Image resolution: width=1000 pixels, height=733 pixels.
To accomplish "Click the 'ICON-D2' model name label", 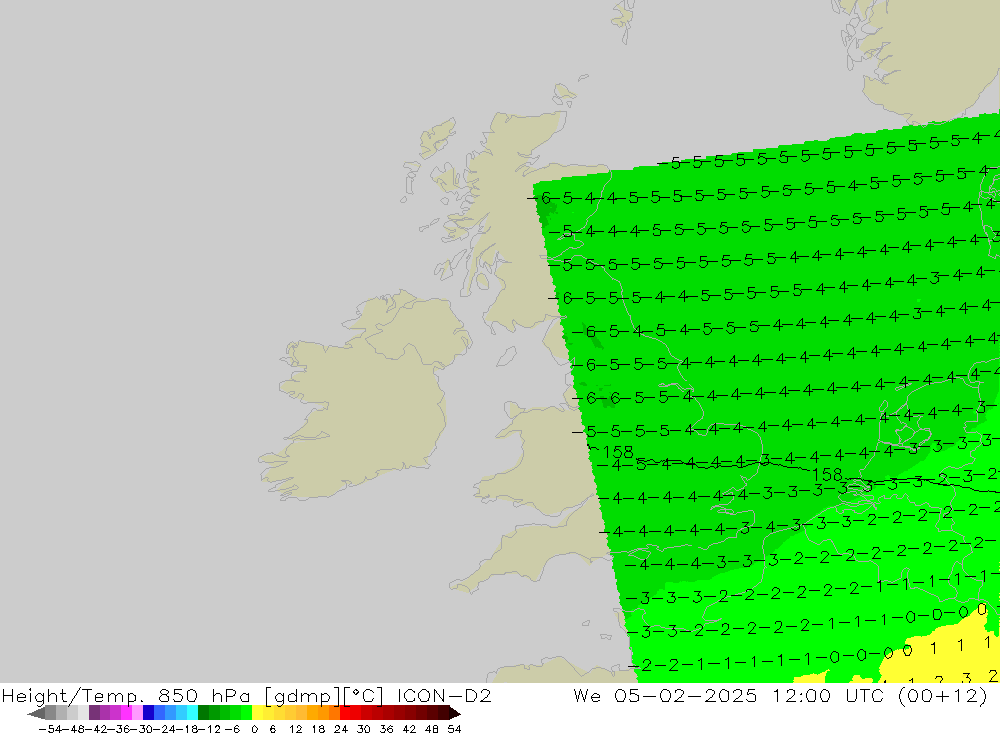I will (444, 695).
